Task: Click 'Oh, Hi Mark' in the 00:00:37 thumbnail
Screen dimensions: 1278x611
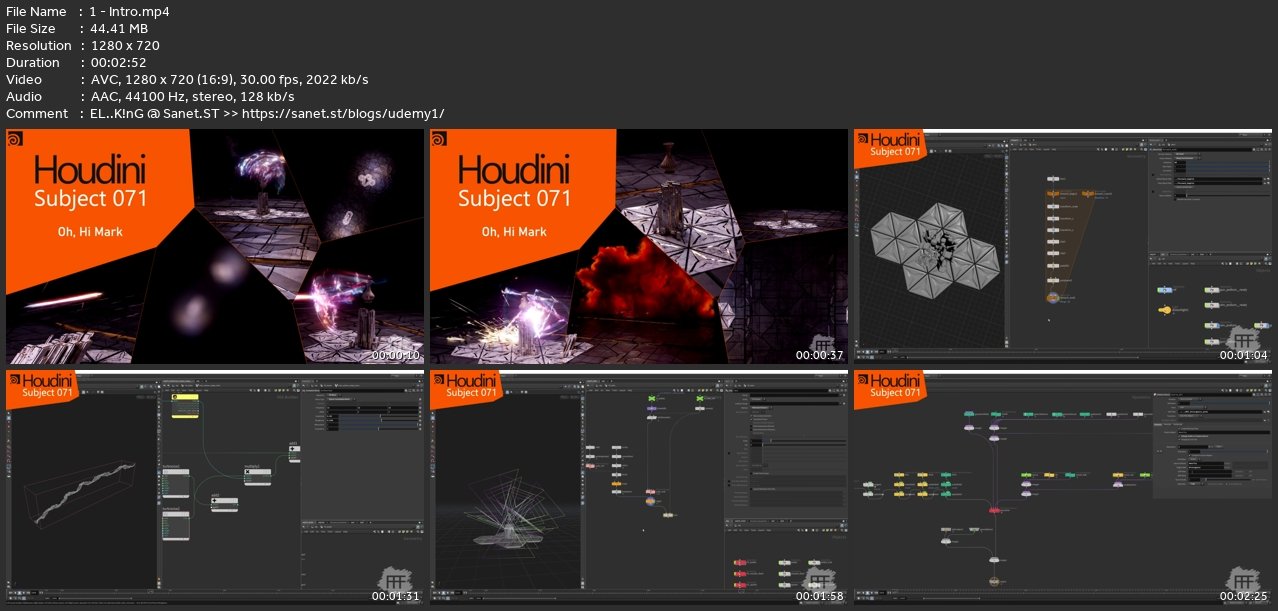Action: point(514,232)
